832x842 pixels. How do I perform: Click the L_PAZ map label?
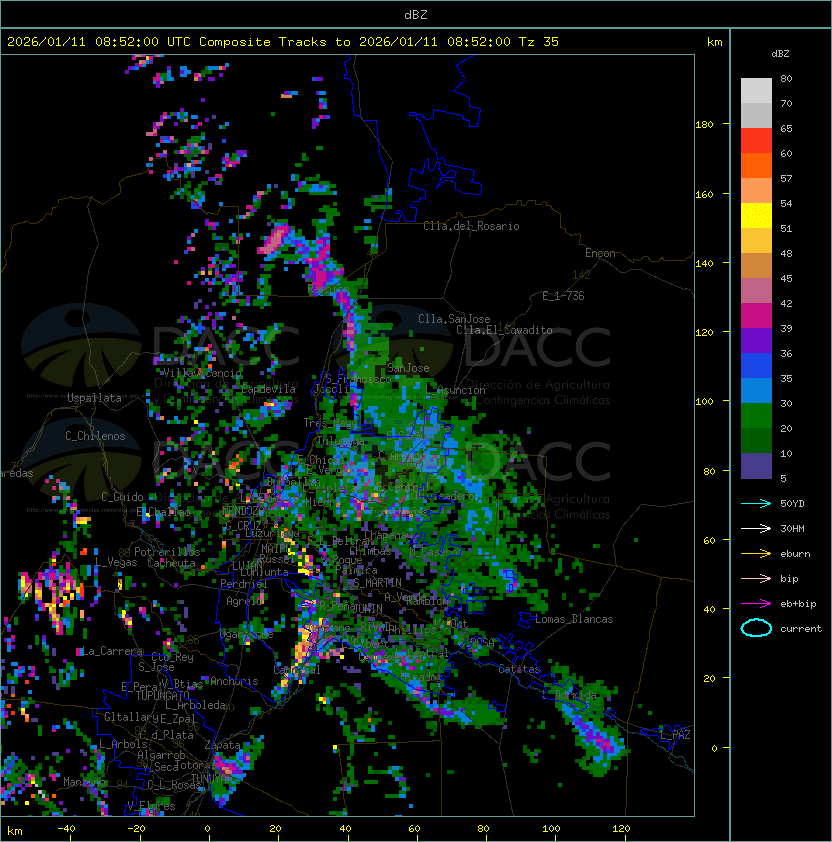[675, 735]
